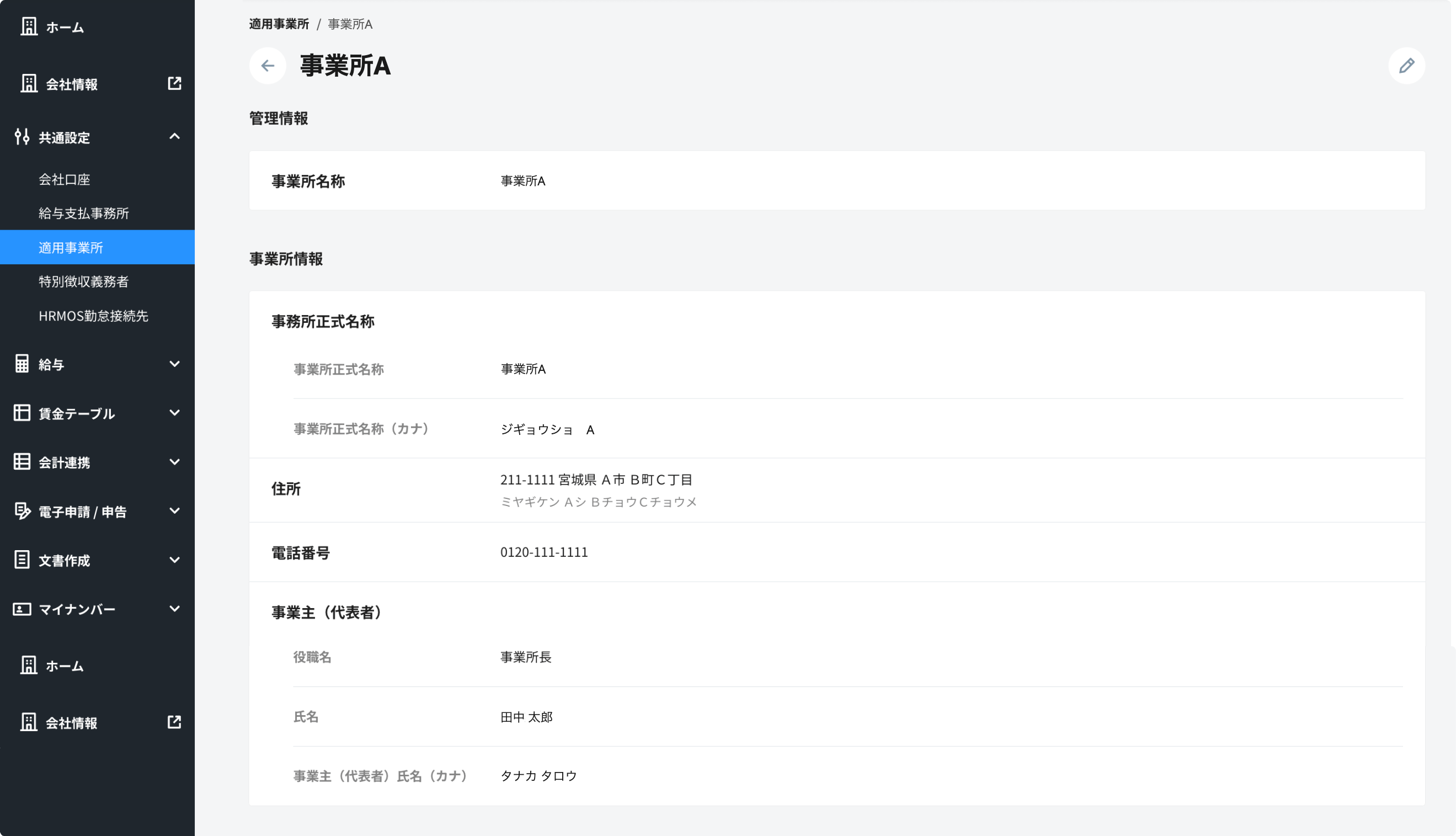The image size is (1456, 836).
Task: Open 会社口座 in the sidebar
Action: click(x=65, y=179)
